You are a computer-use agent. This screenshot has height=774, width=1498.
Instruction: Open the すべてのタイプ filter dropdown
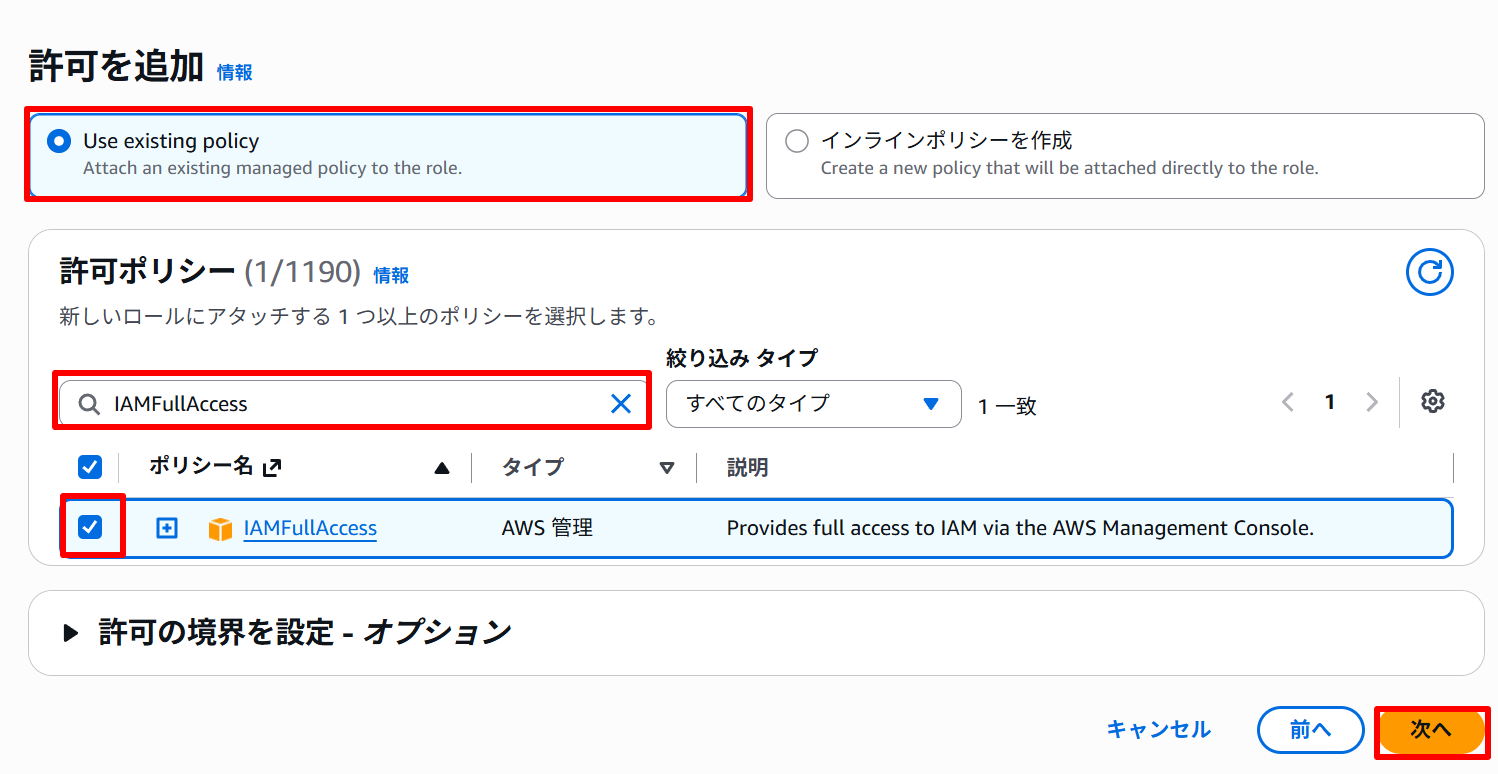click(x=813, y=403)
